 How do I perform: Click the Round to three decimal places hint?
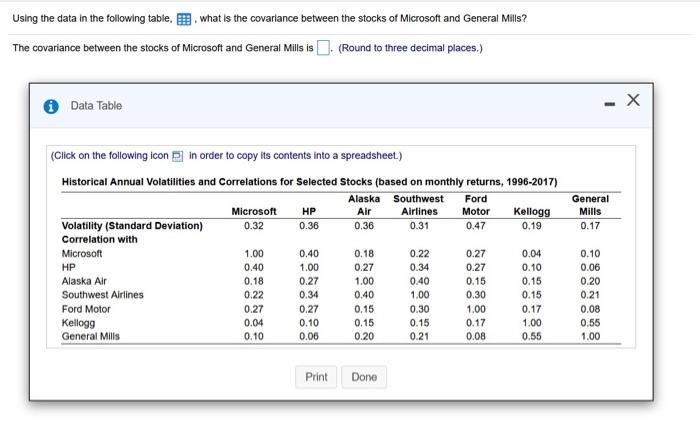tap(410, 48)
